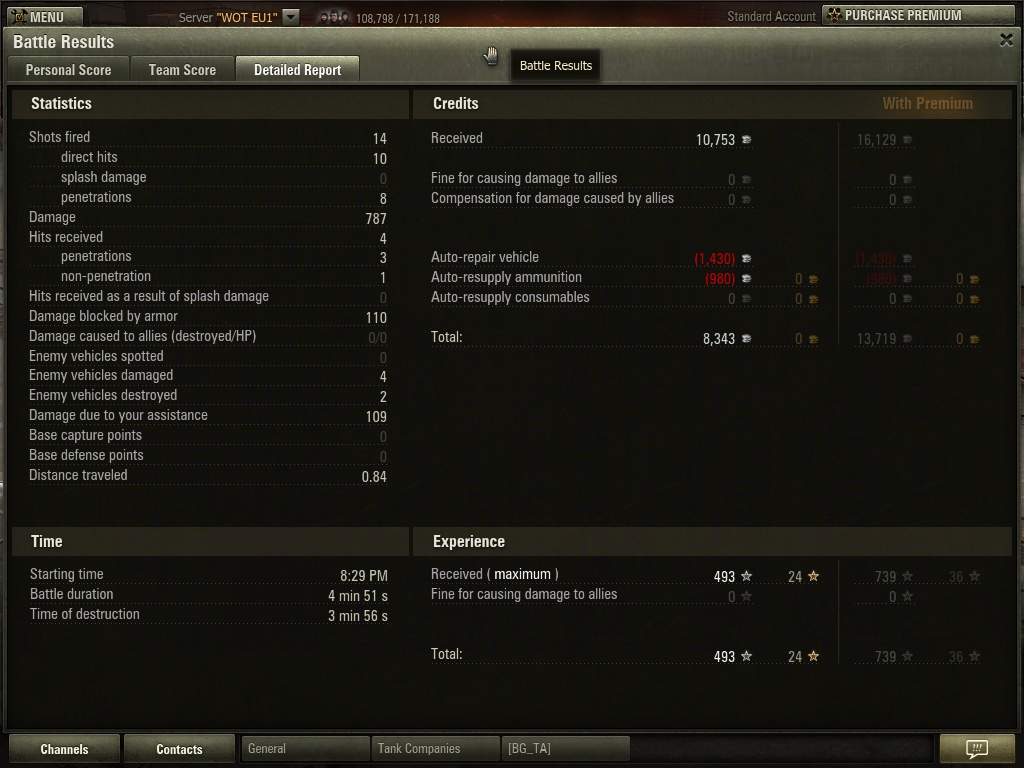1024x768 pixels.
Task: Select the Tank Companies channel tab
Action: pos(435,748)
